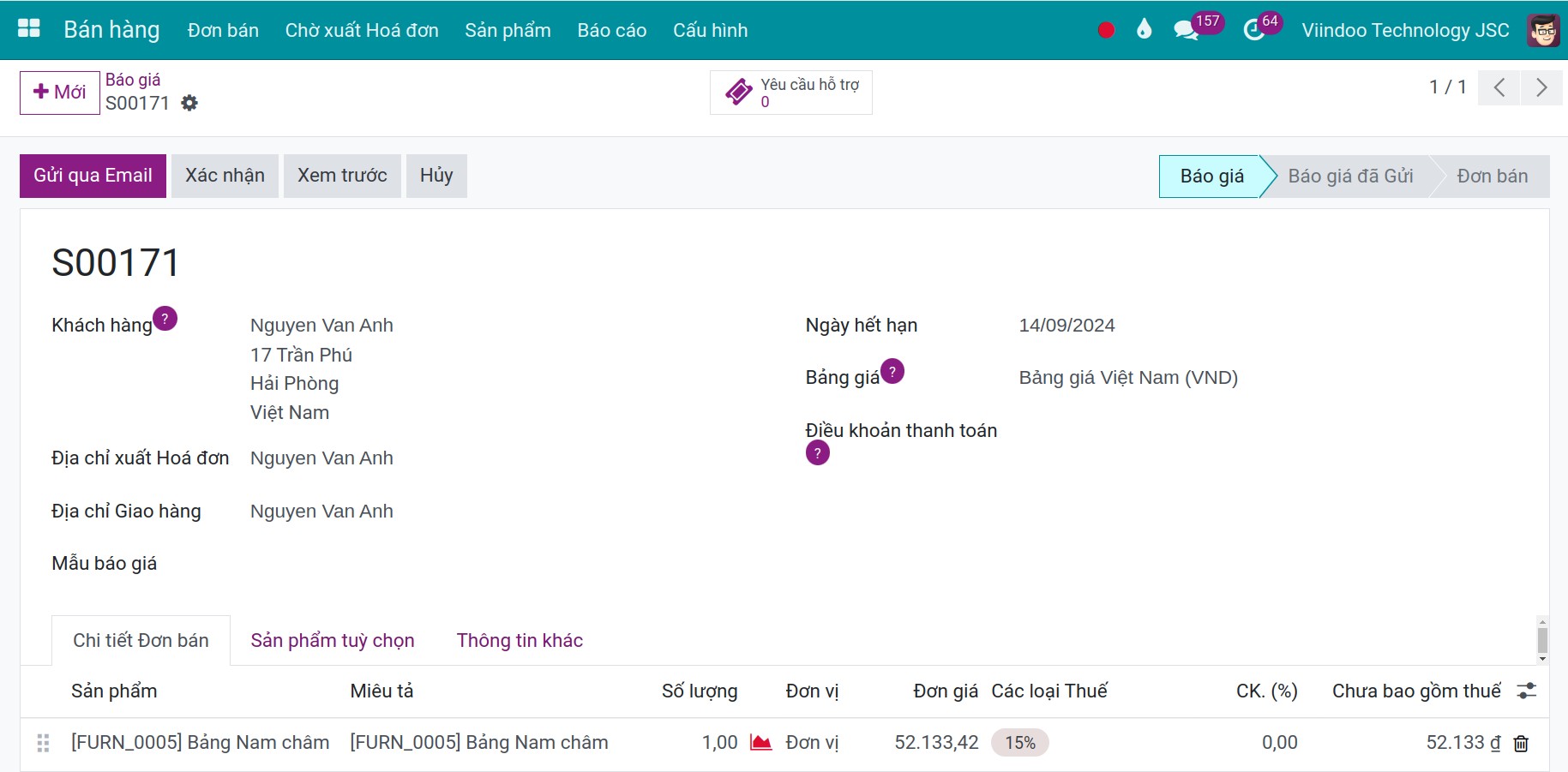Switch to Sản phẩm tuỳ chọn tab
The width and height of the screenshot is (1568, 772).
coord(333,640)
